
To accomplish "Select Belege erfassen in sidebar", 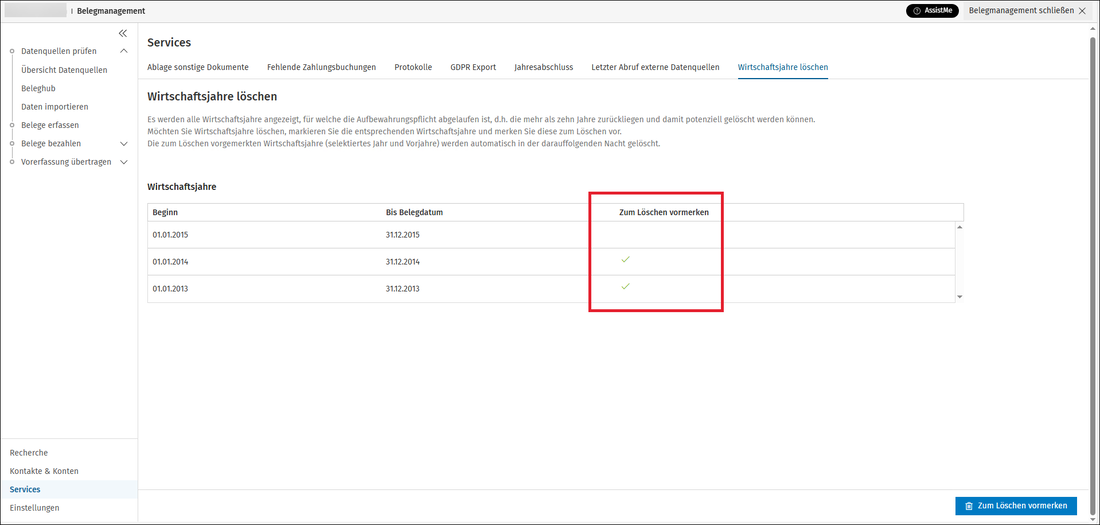I will pyautogui.click(x=50, y=125).
